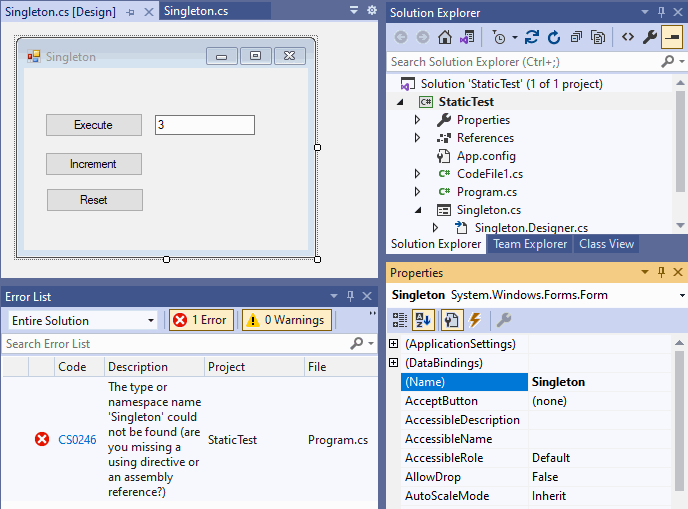
Task: Open the Error List window options dropdown
Action: (x=334, y=296)
